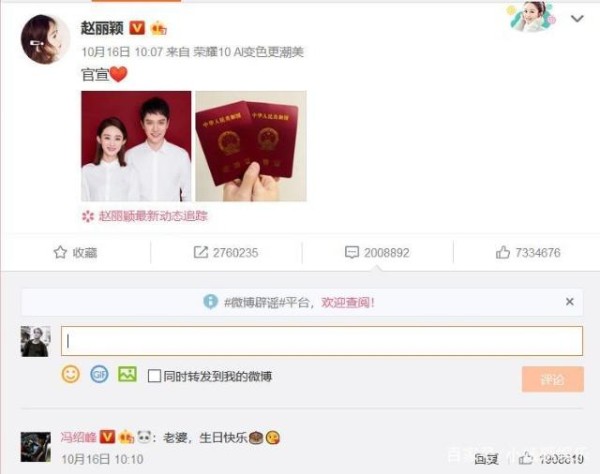
Task: Open 赵丽颖's profile avatar
Action: (x=45, y=39)
